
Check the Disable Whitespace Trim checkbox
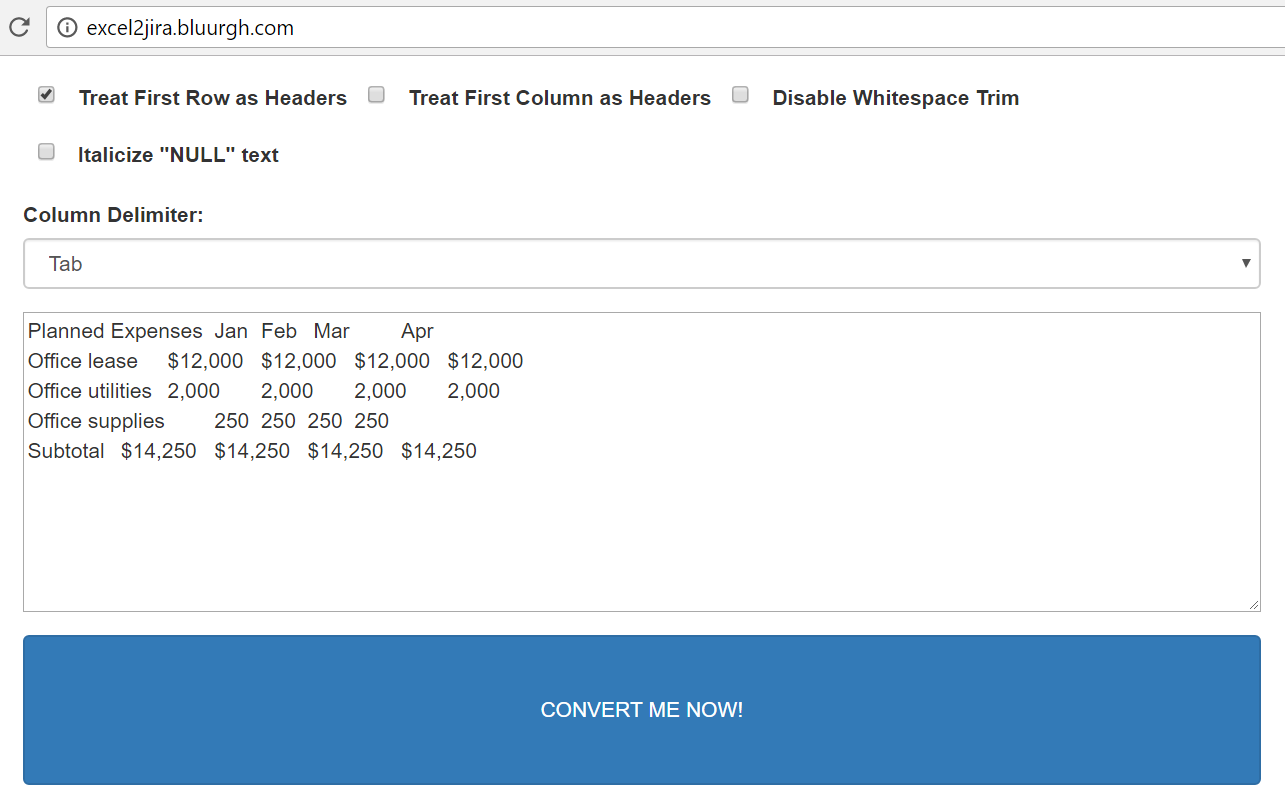click(x=740, y=95)
